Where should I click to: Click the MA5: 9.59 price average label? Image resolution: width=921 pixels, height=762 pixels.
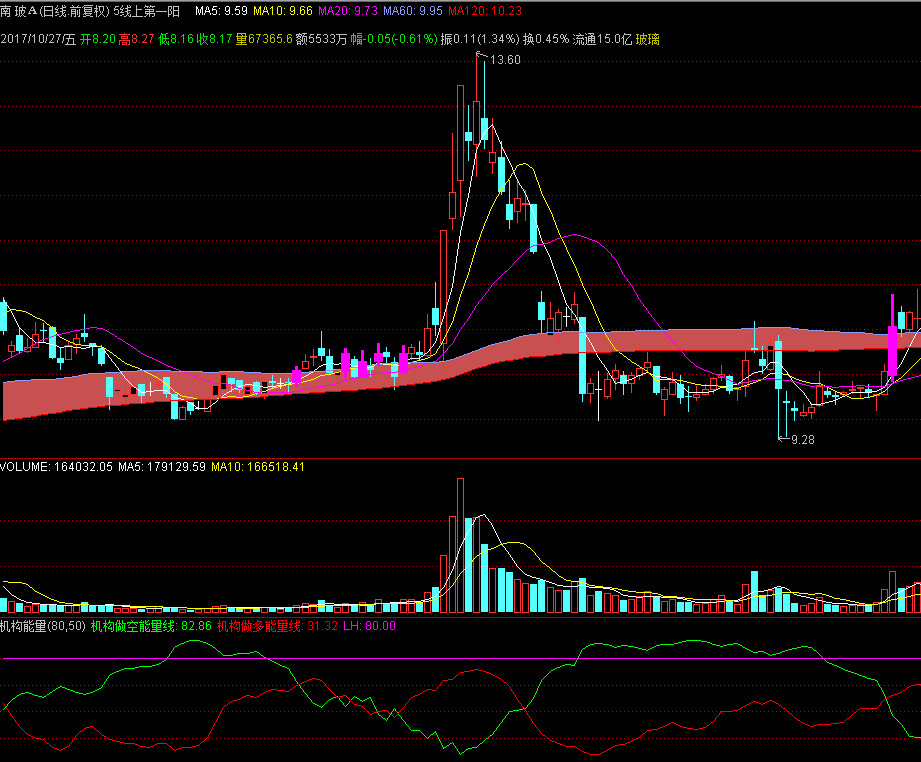[221, 11]
